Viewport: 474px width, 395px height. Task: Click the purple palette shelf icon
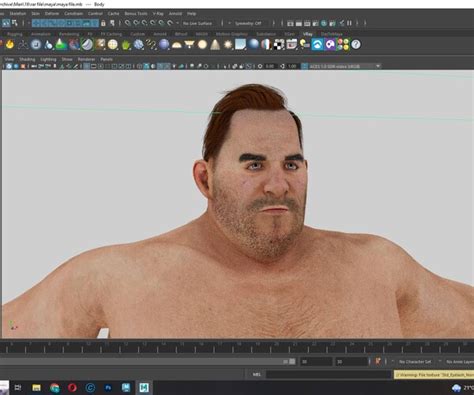[x=330, y=44]
